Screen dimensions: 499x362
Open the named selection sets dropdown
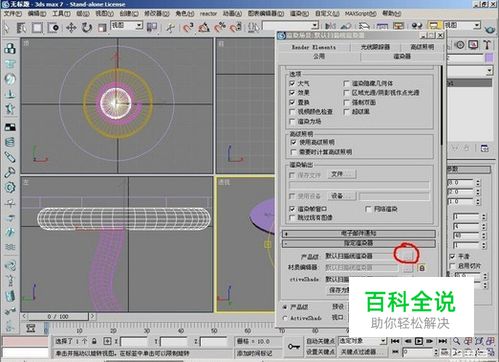coord(290,25)
